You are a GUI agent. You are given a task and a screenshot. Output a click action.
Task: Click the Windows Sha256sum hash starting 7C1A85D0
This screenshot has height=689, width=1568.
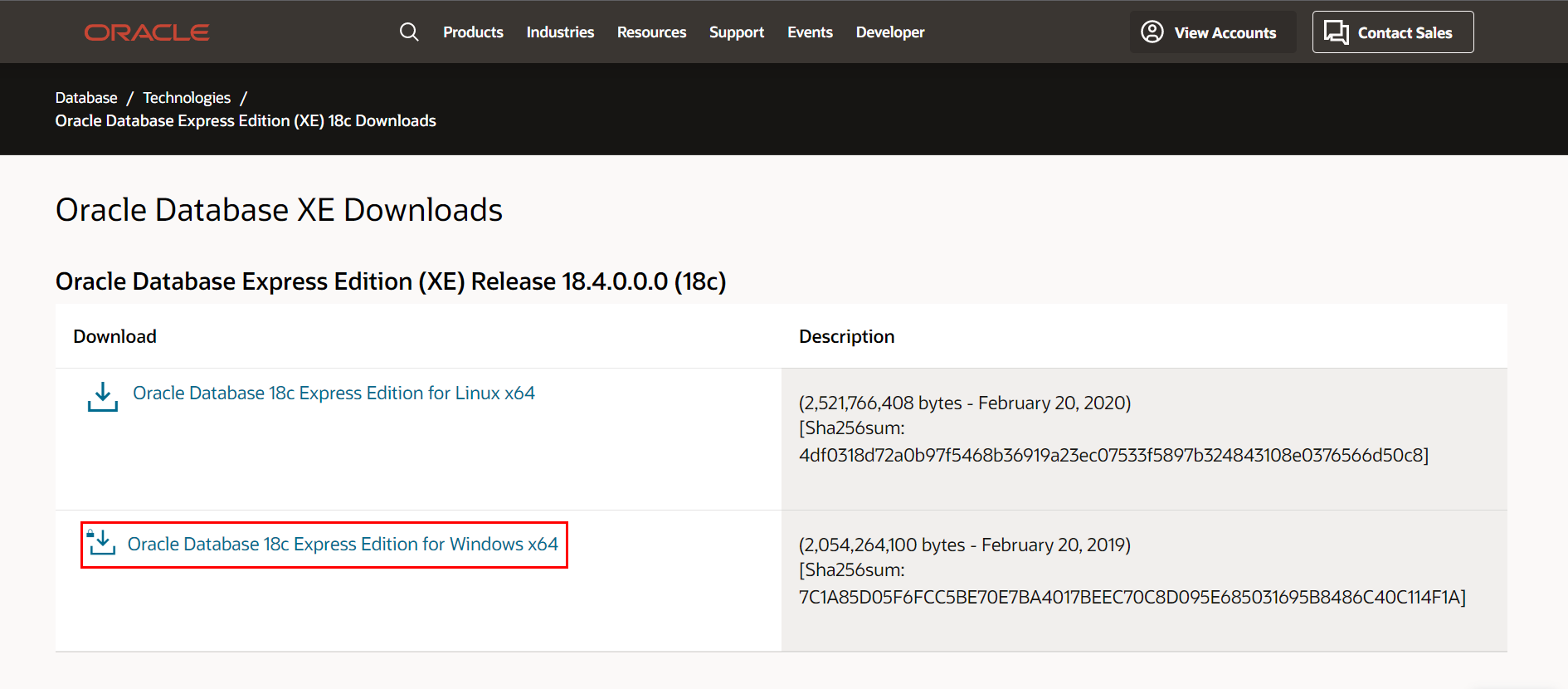point(1132,597)
